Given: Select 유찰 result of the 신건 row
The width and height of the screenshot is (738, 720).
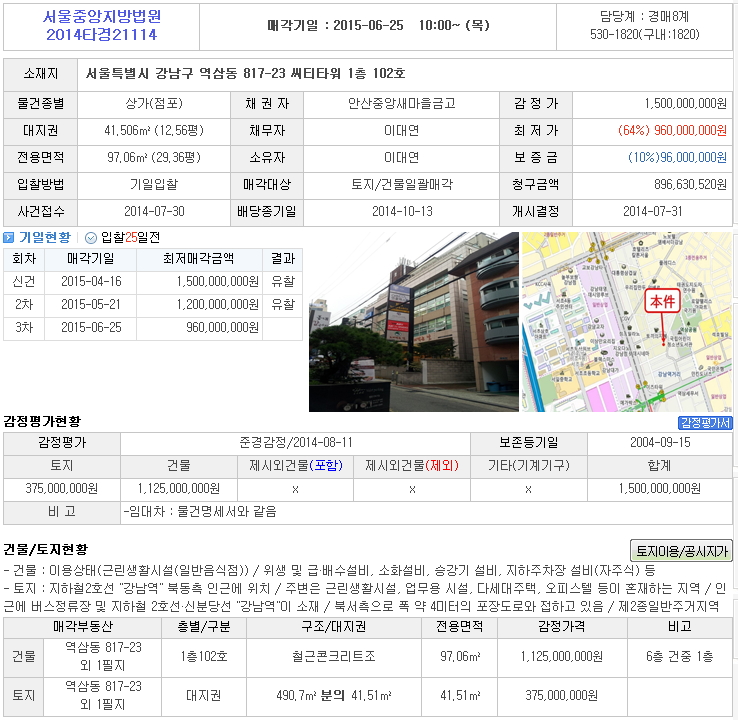Looking at the screenshot, I should [283, 282].
